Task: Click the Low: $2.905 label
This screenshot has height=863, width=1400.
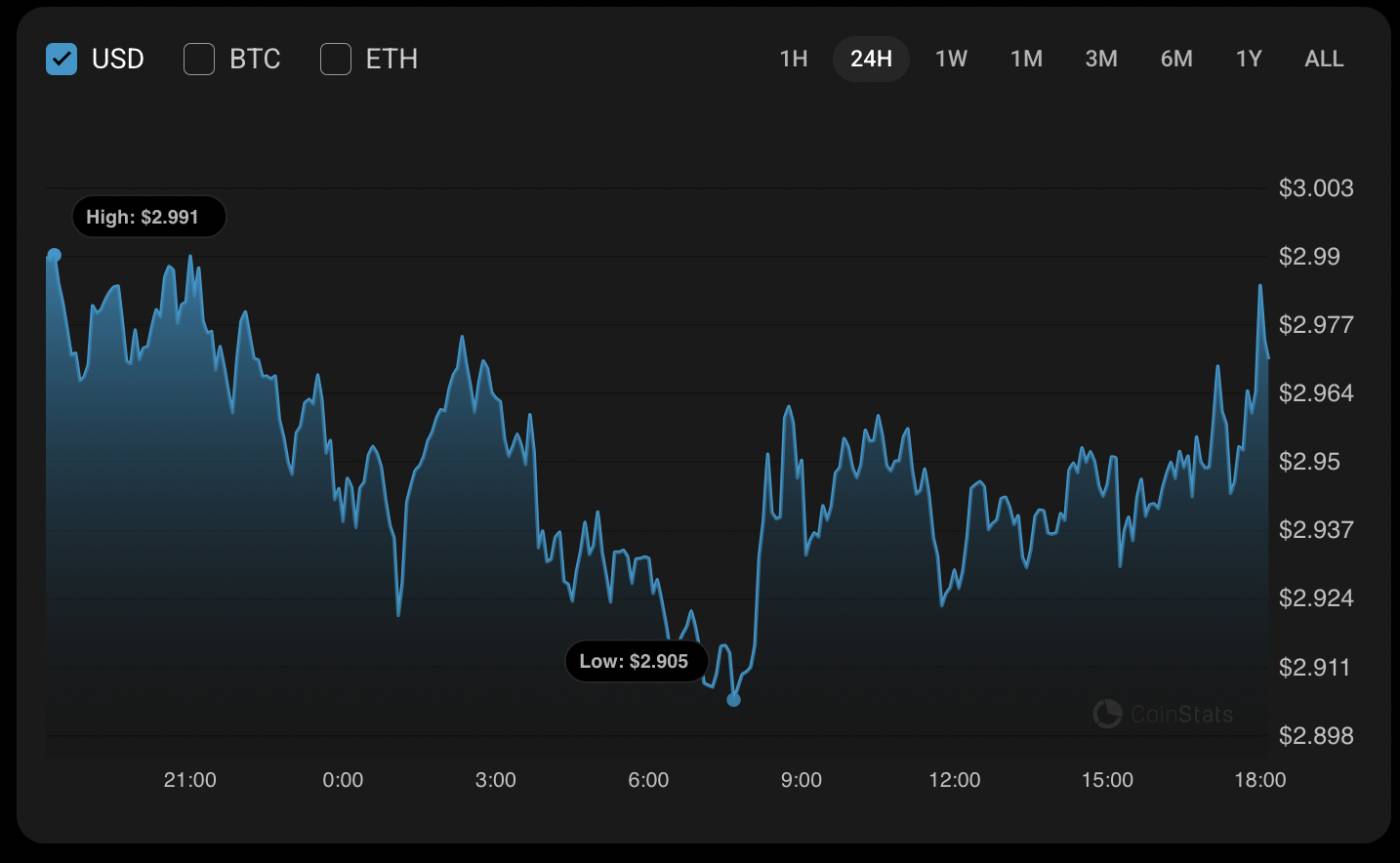Action: click(x=636, y=662)
